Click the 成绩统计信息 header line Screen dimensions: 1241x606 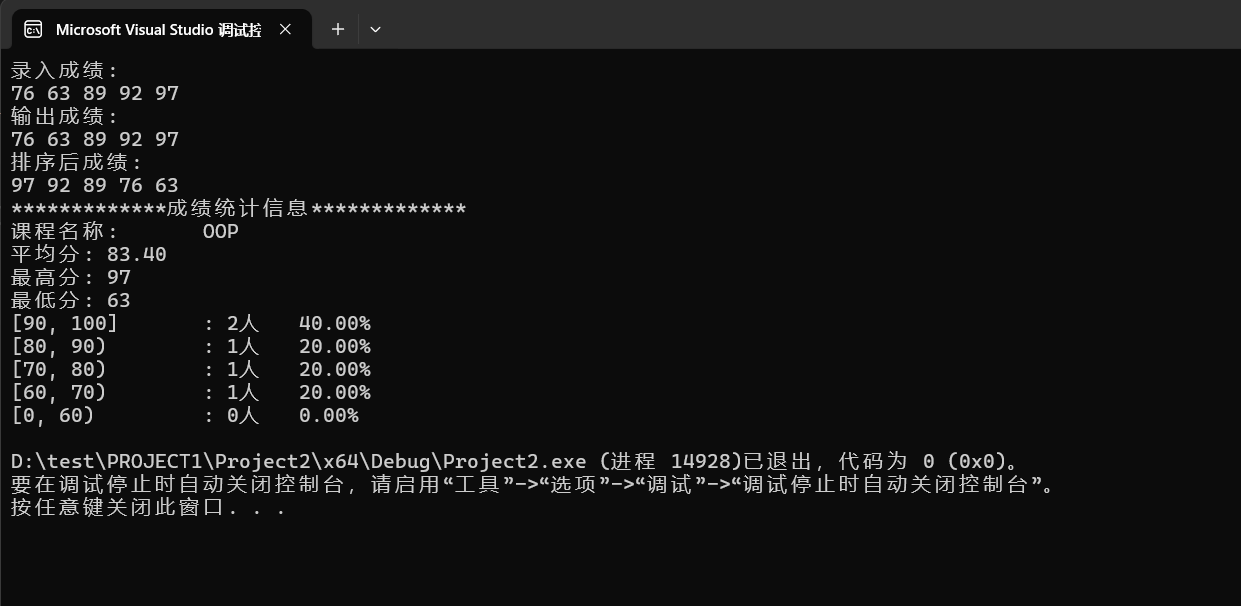coord(239,209)
